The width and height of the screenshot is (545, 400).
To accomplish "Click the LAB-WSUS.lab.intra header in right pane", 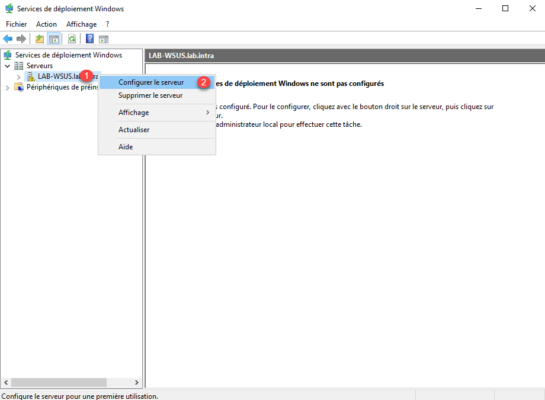I will pos(181,56).
